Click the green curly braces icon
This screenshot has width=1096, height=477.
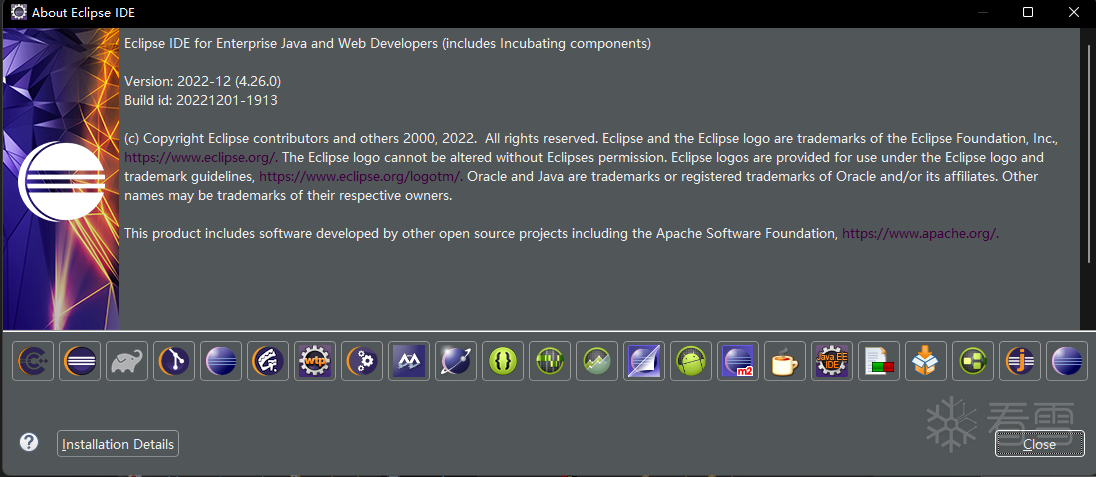pos(503,361)
